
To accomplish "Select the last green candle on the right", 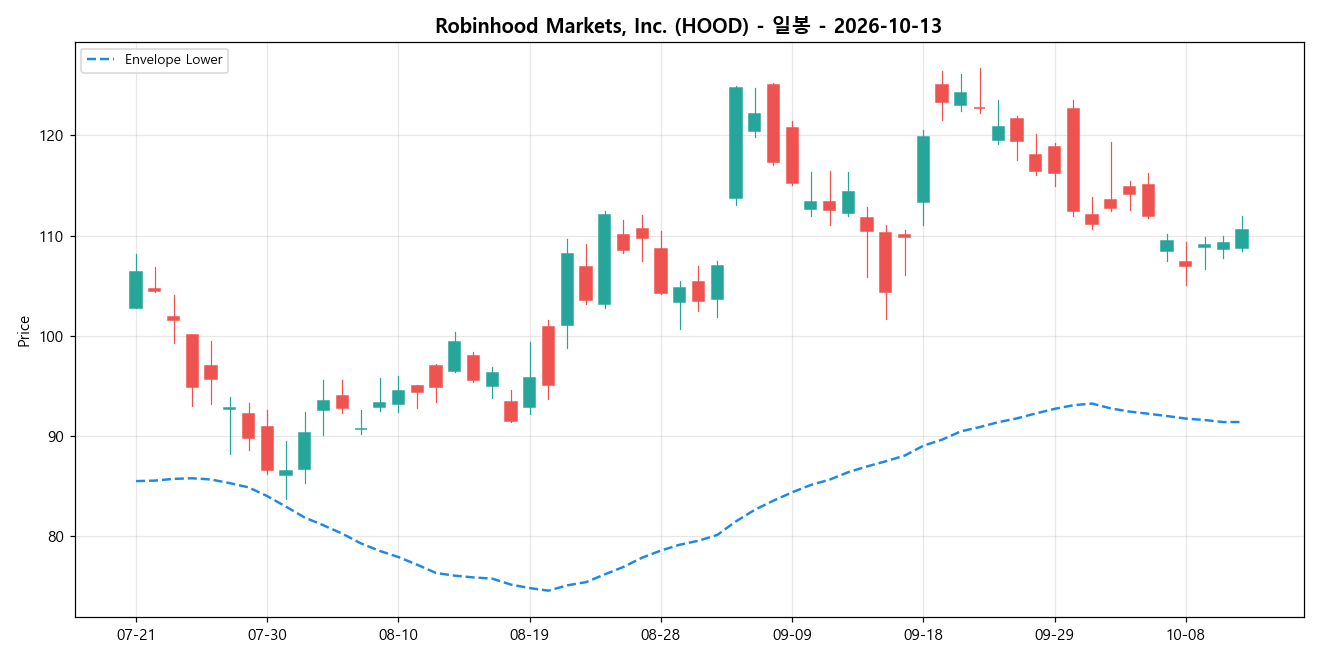I will pyautogui.click(x=1242, y=239).
